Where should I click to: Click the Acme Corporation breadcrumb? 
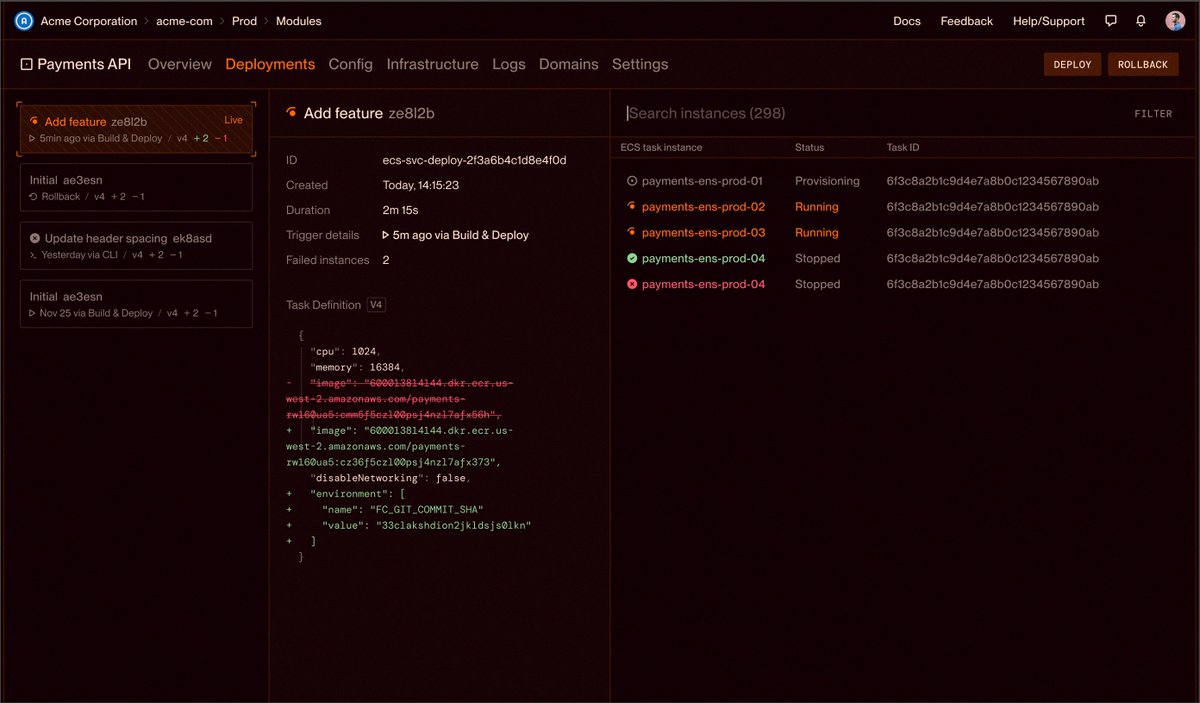pos(89,21)
